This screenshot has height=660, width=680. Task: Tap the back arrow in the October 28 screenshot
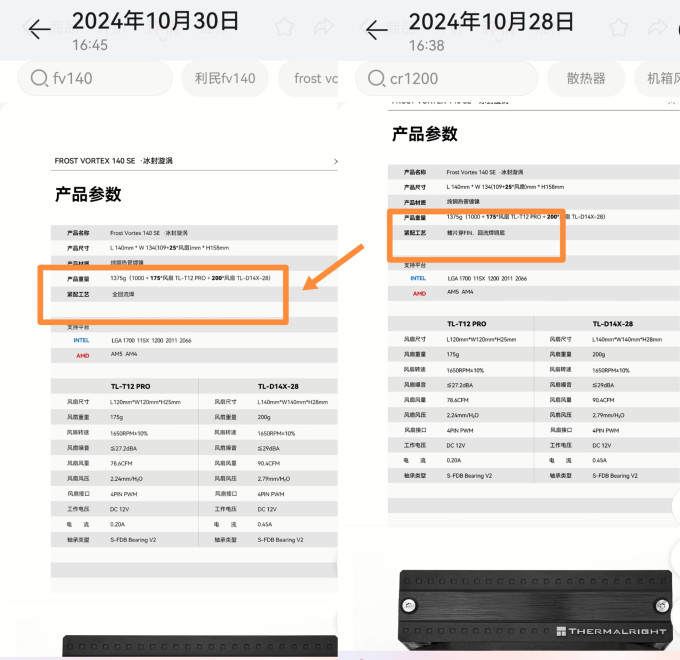[376, 29]
